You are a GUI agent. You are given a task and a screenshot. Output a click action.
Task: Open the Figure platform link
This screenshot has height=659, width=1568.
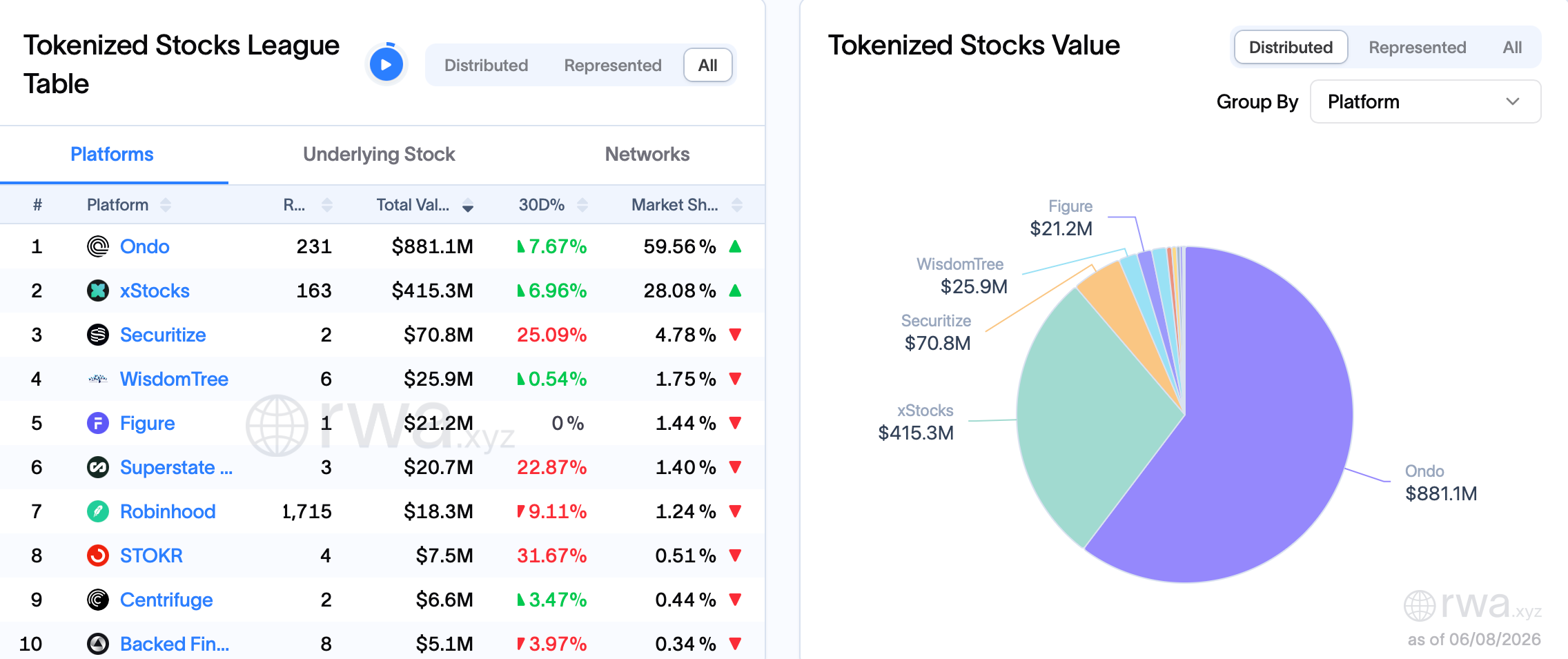point(147,423)
